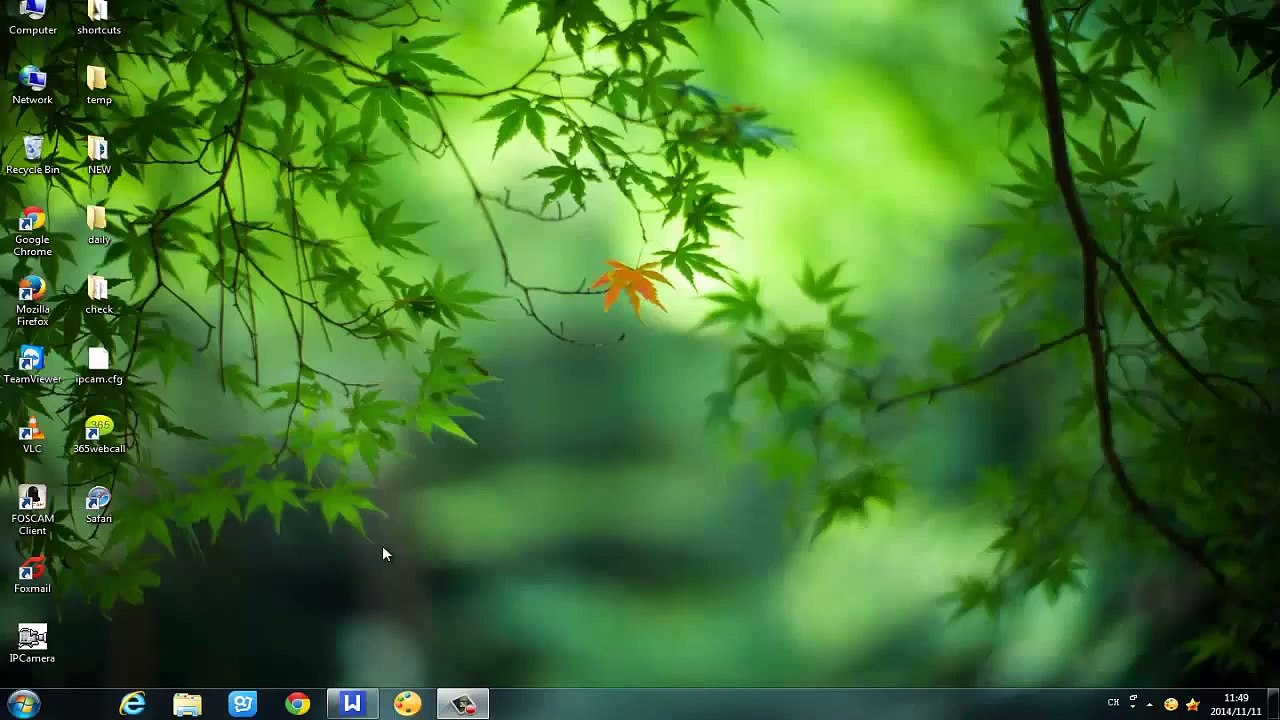1280x720 pixels.
Task: Open the clock showing 11:49
Action: click(x=1236, y=704)
